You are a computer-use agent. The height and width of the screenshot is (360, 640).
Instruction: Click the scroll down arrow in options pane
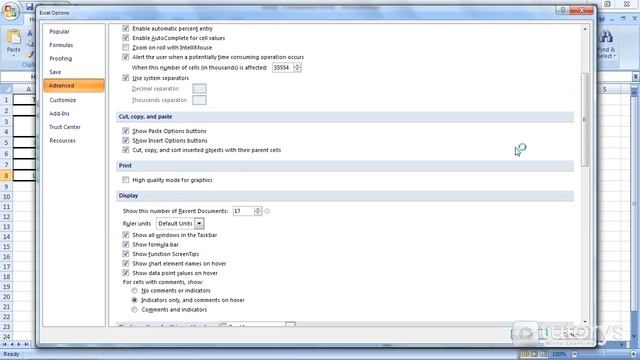[x=584, y=322]
